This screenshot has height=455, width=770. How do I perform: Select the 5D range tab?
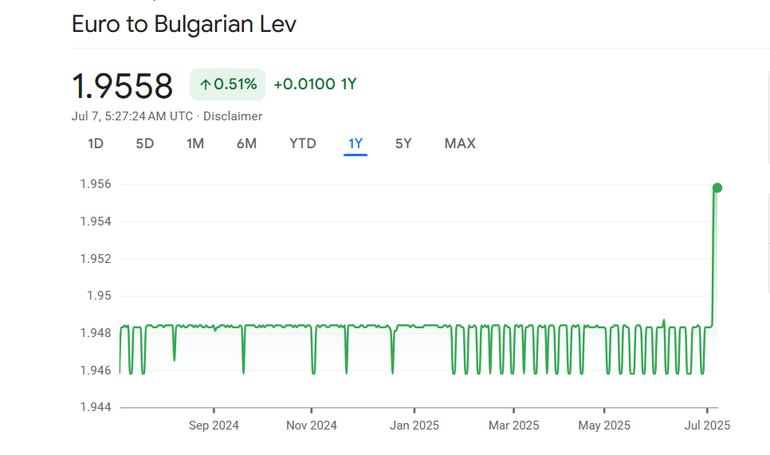[145, 143]
